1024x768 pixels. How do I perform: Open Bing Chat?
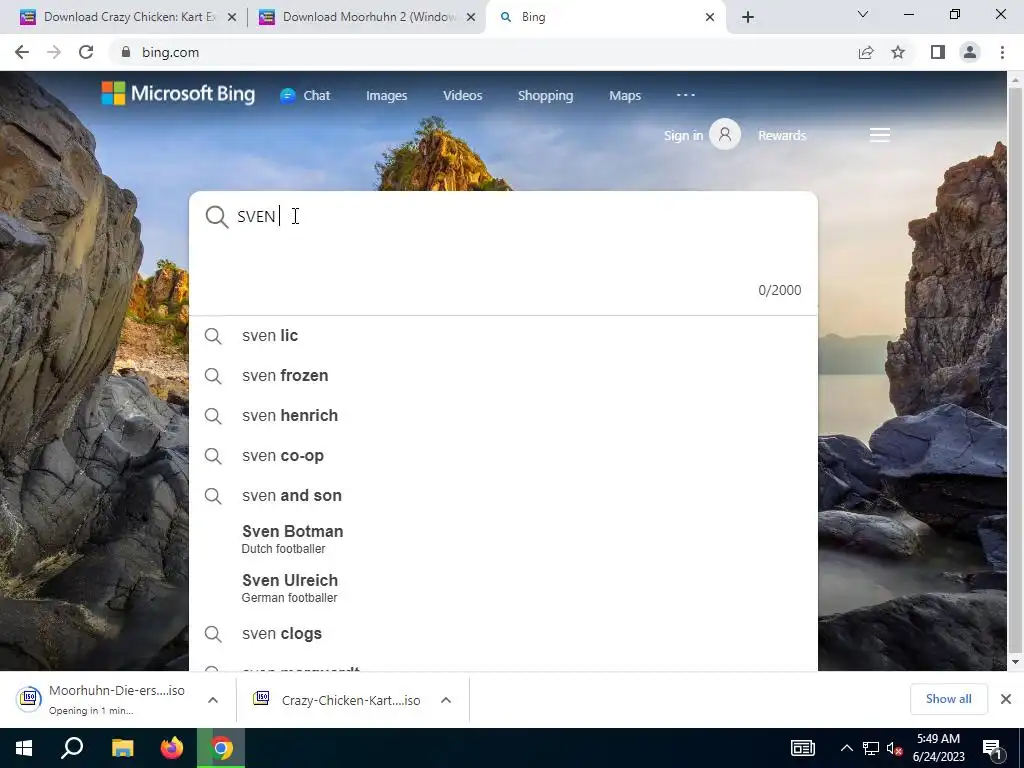pos(305,95)
